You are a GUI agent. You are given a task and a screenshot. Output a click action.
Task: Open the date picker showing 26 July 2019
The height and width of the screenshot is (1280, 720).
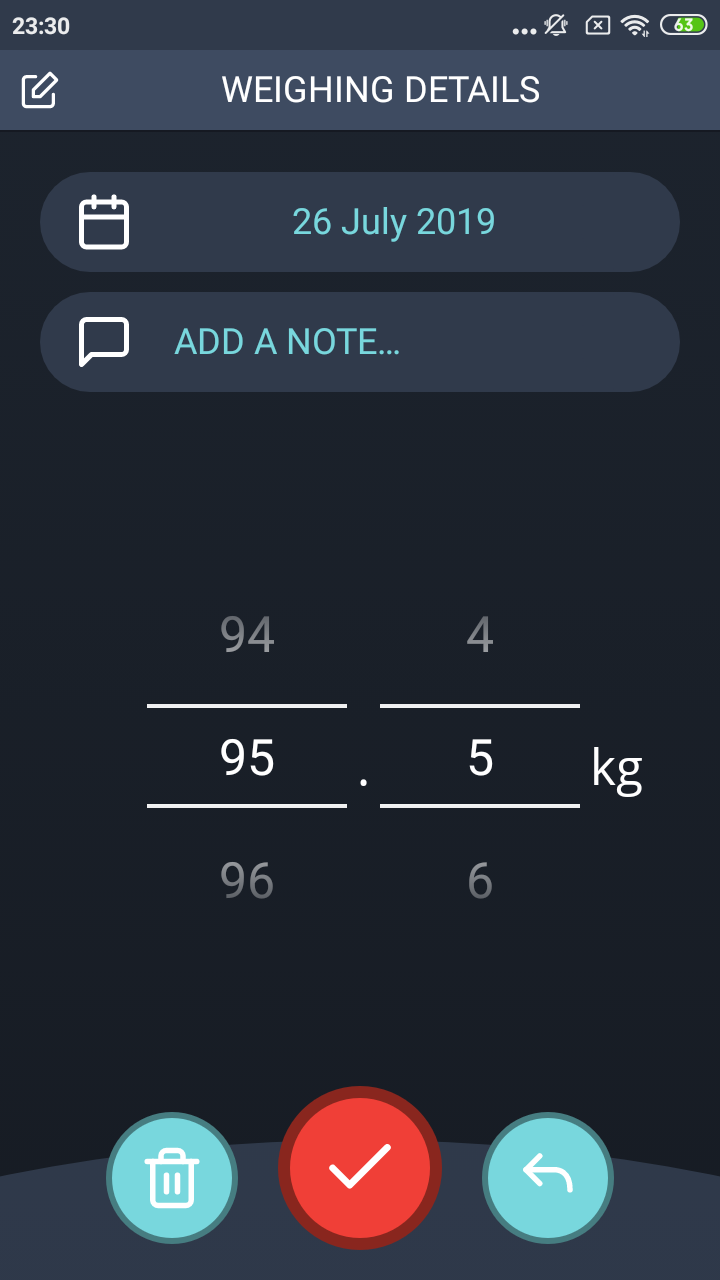click(360, 222)
